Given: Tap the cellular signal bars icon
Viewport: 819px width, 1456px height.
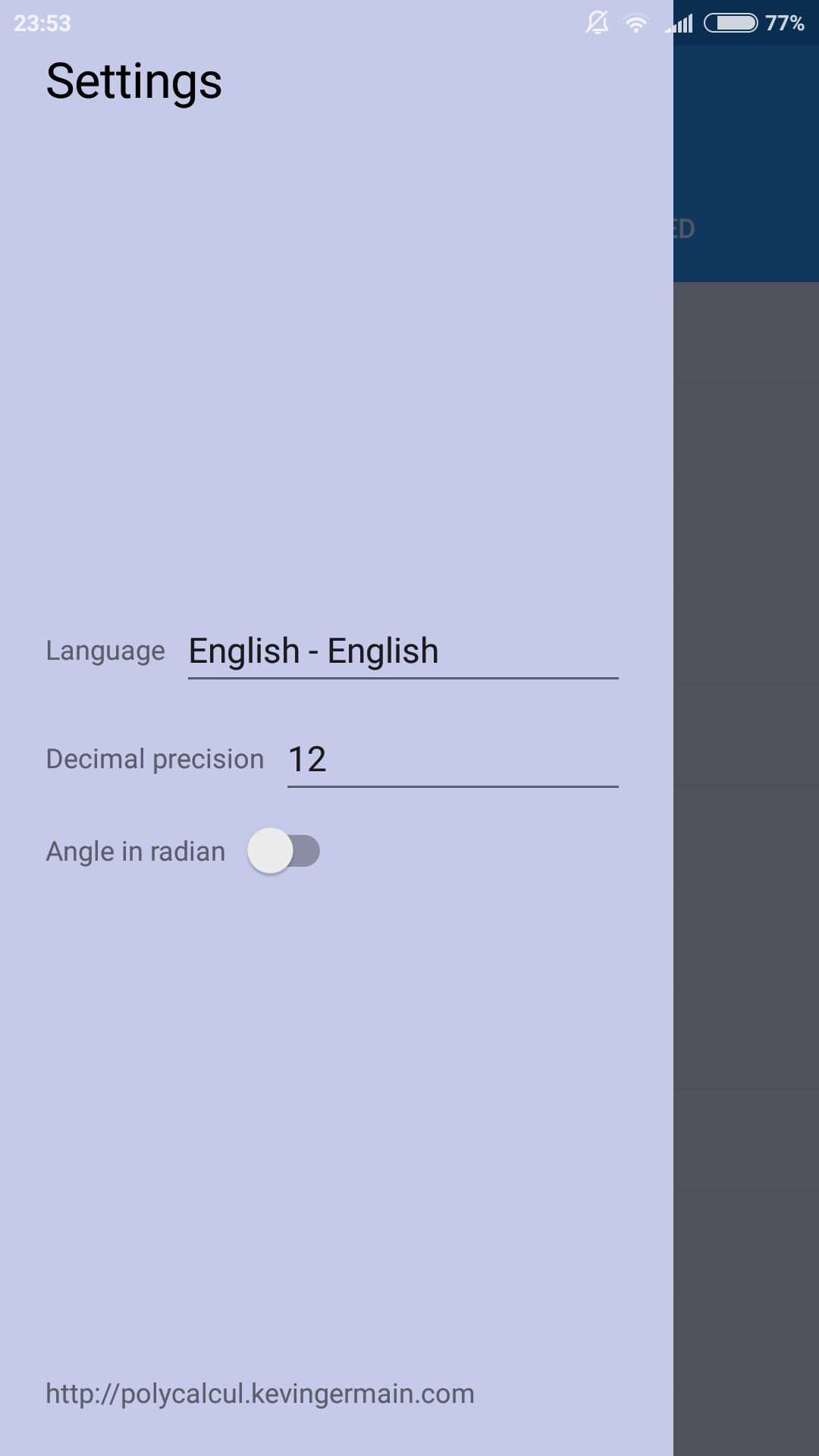Looking at the screenshot, I should point(679,24).
